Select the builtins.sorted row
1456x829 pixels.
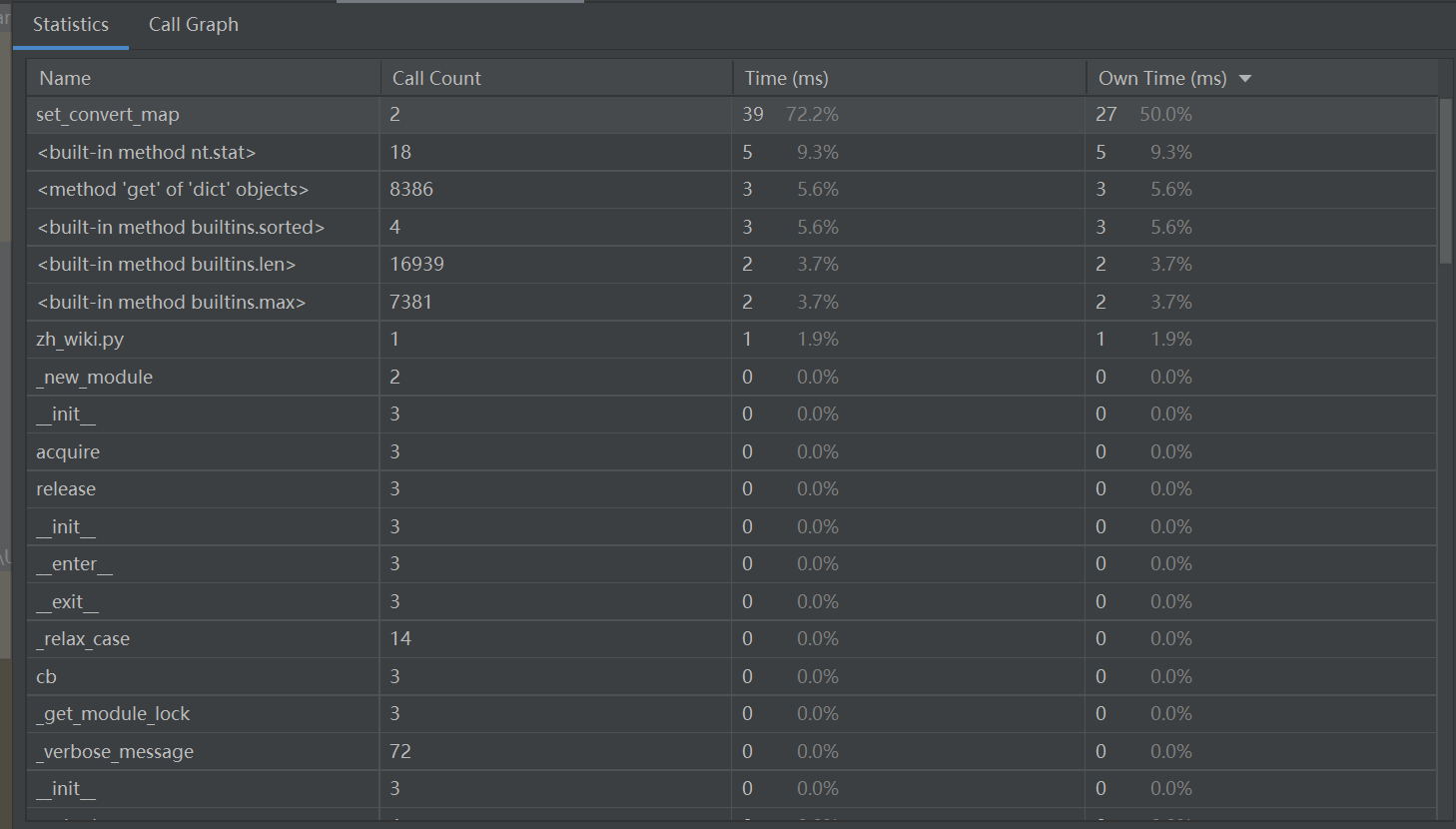pos(181,227)
